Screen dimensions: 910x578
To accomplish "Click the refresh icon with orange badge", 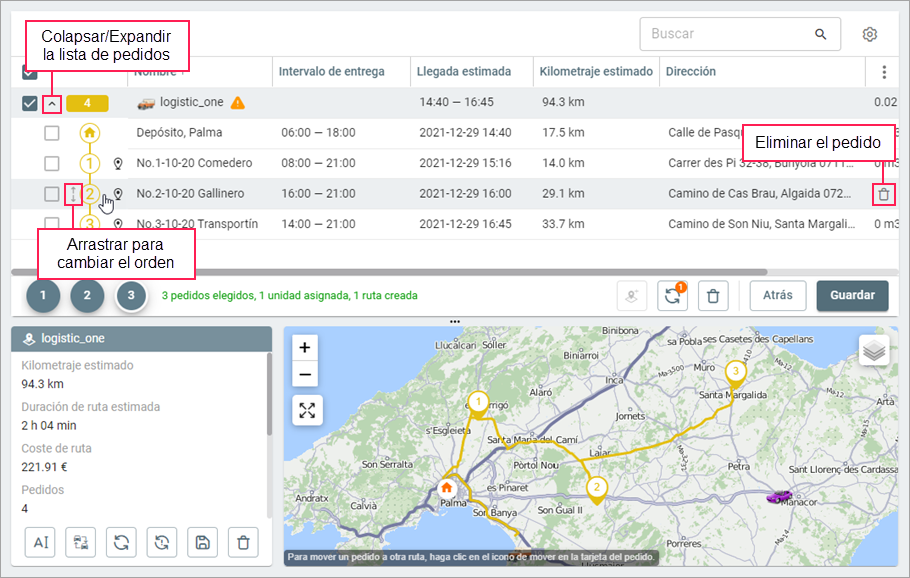I will tap(673, 295).
